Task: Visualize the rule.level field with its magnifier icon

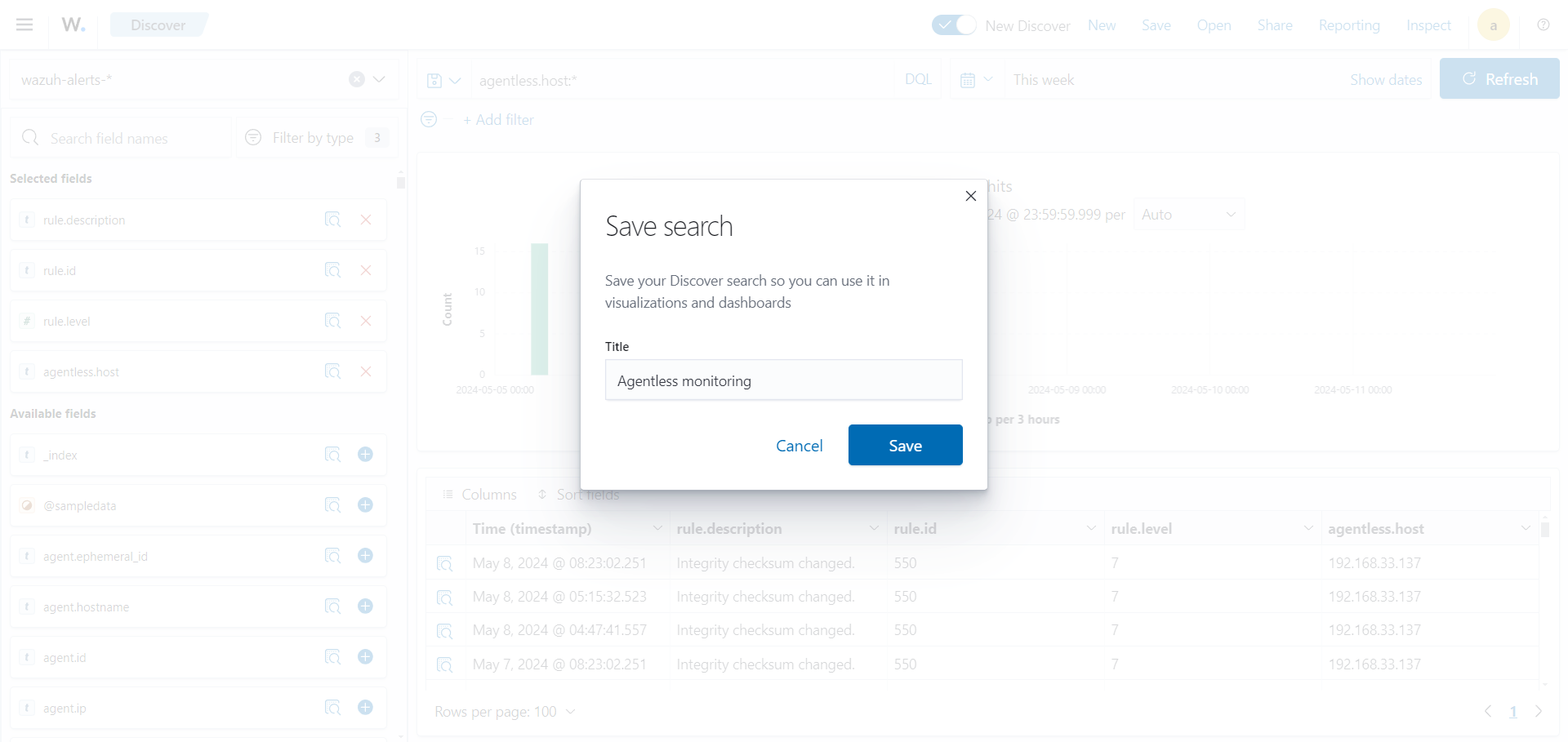Action: click(x=332, y=321)
